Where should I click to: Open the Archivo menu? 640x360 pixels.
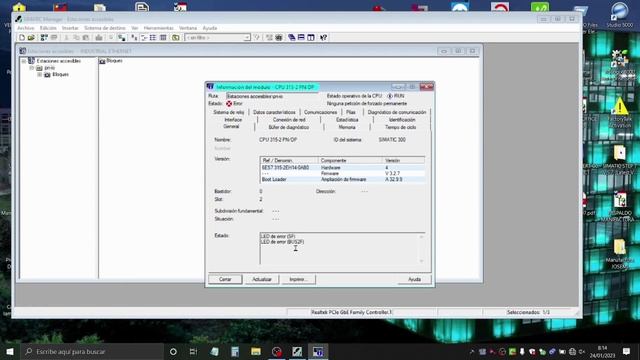(x=26, y=28)
